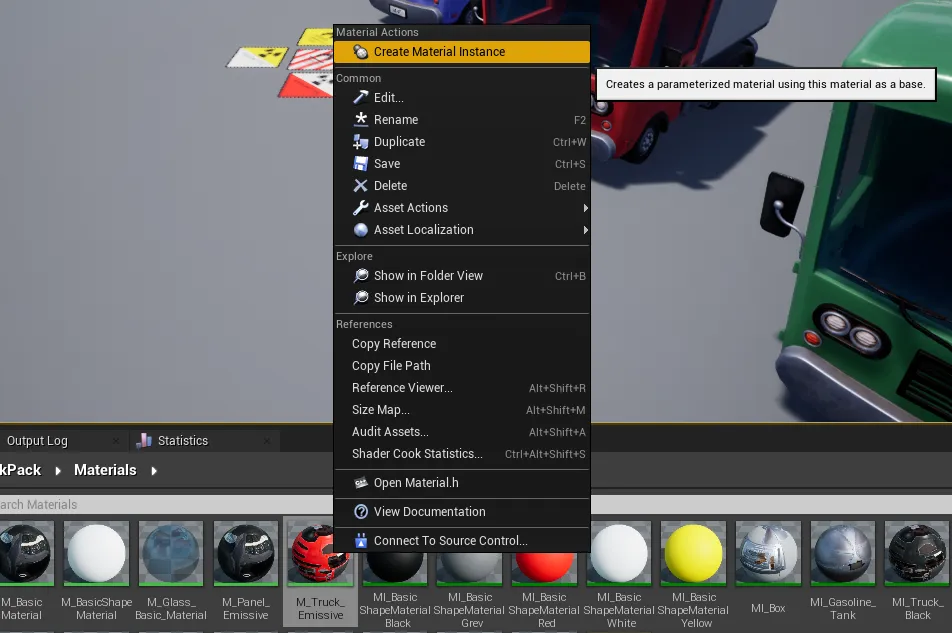The height and width of the screenshot is (633, 952).
Task: Select the Edit pencil icon
Action: [x=361, y=97]
